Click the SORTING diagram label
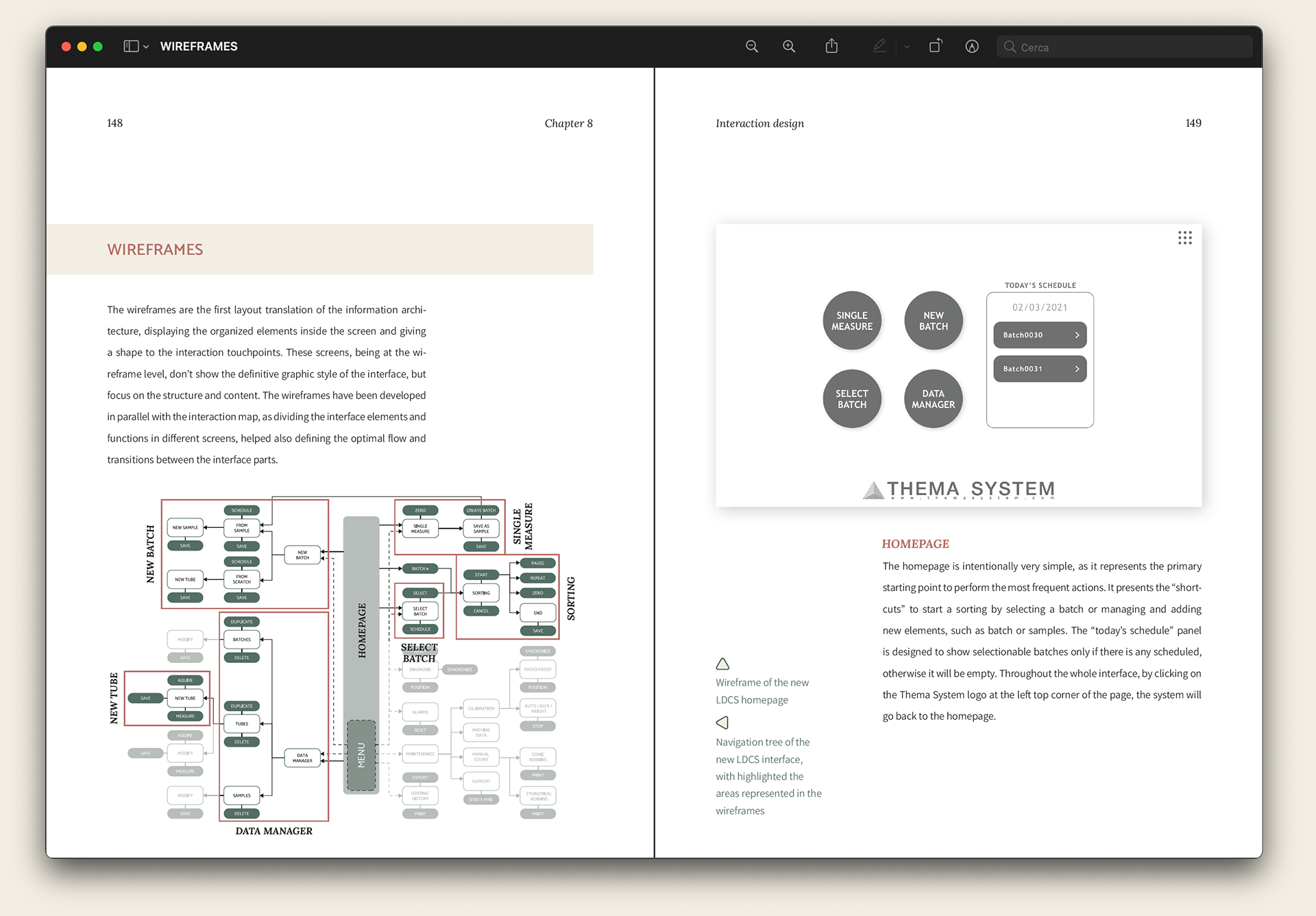1316x916 pixels. [571, 599]
